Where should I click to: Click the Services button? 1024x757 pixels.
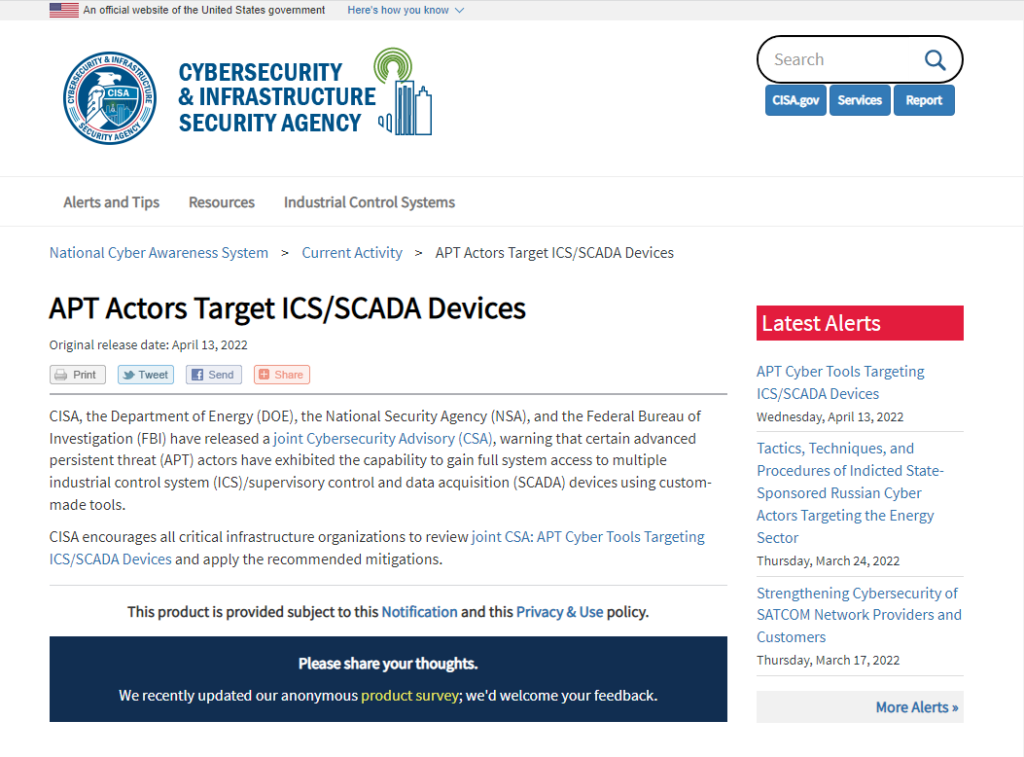(x=860, y=100)
